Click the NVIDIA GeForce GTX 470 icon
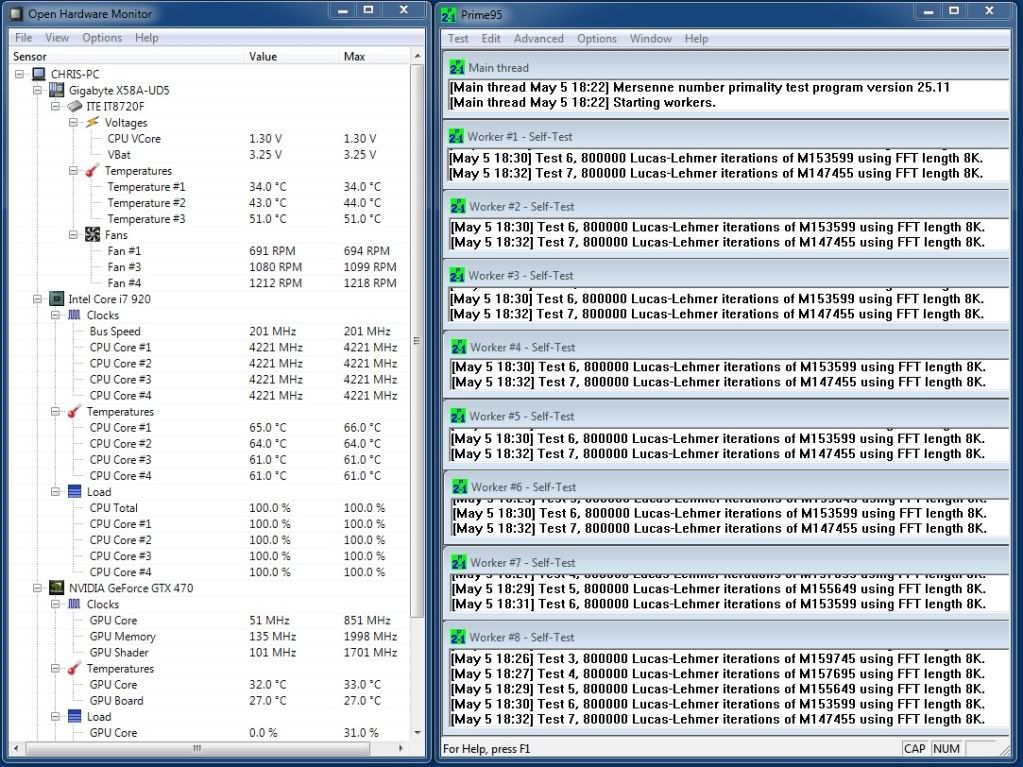The height and width of the screenshot is (767, 1023). click(57, 588)
